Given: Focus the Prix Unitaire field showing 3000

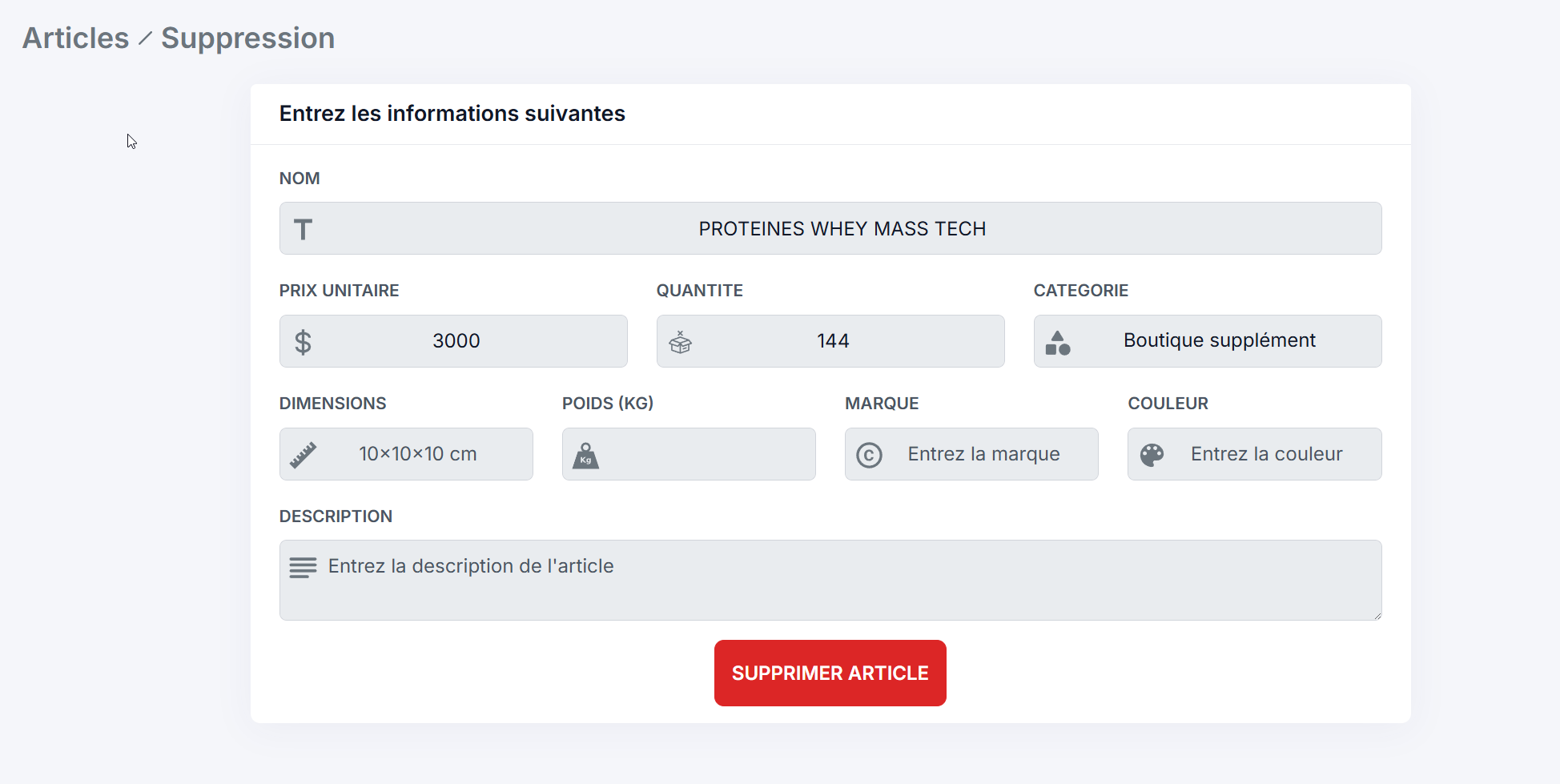Looking at the screenshot, I should tap(453, 341).
